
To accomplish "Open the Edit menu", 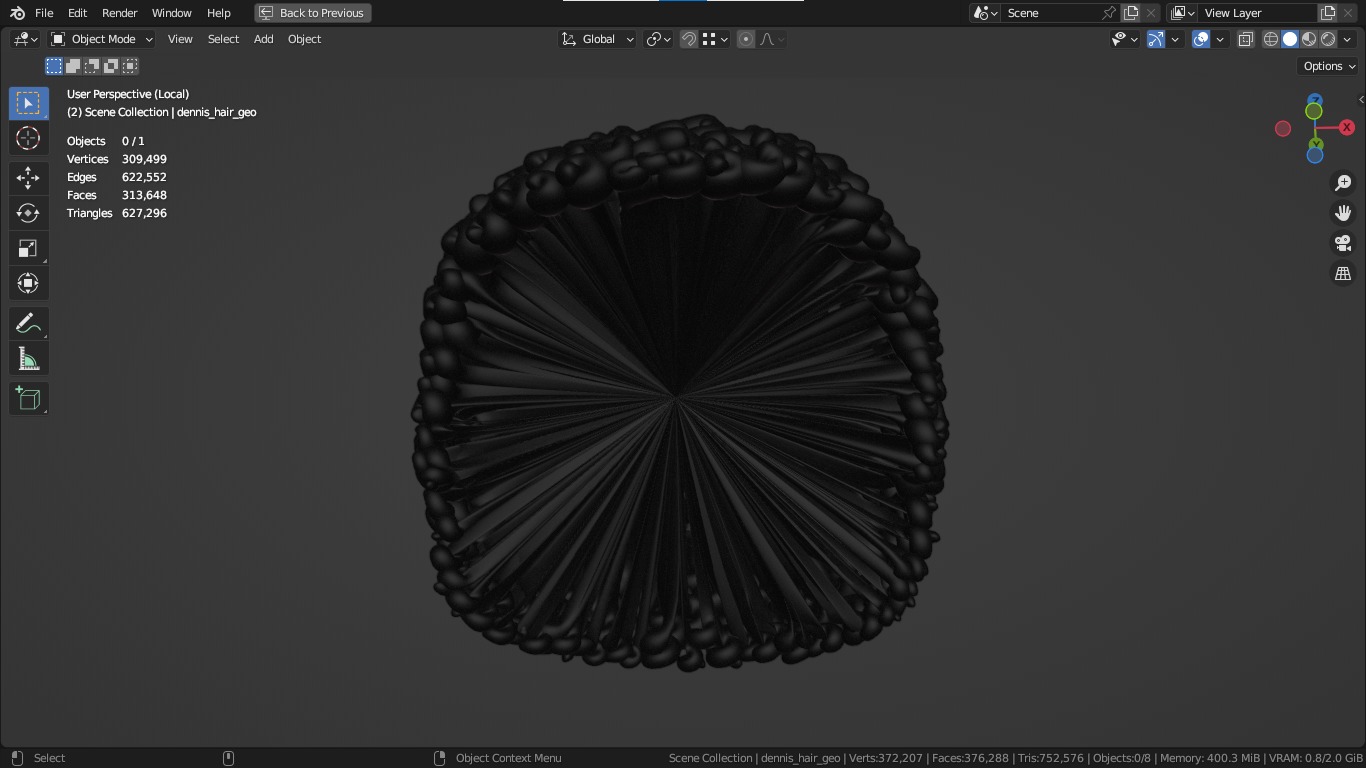I will [77, 13].
